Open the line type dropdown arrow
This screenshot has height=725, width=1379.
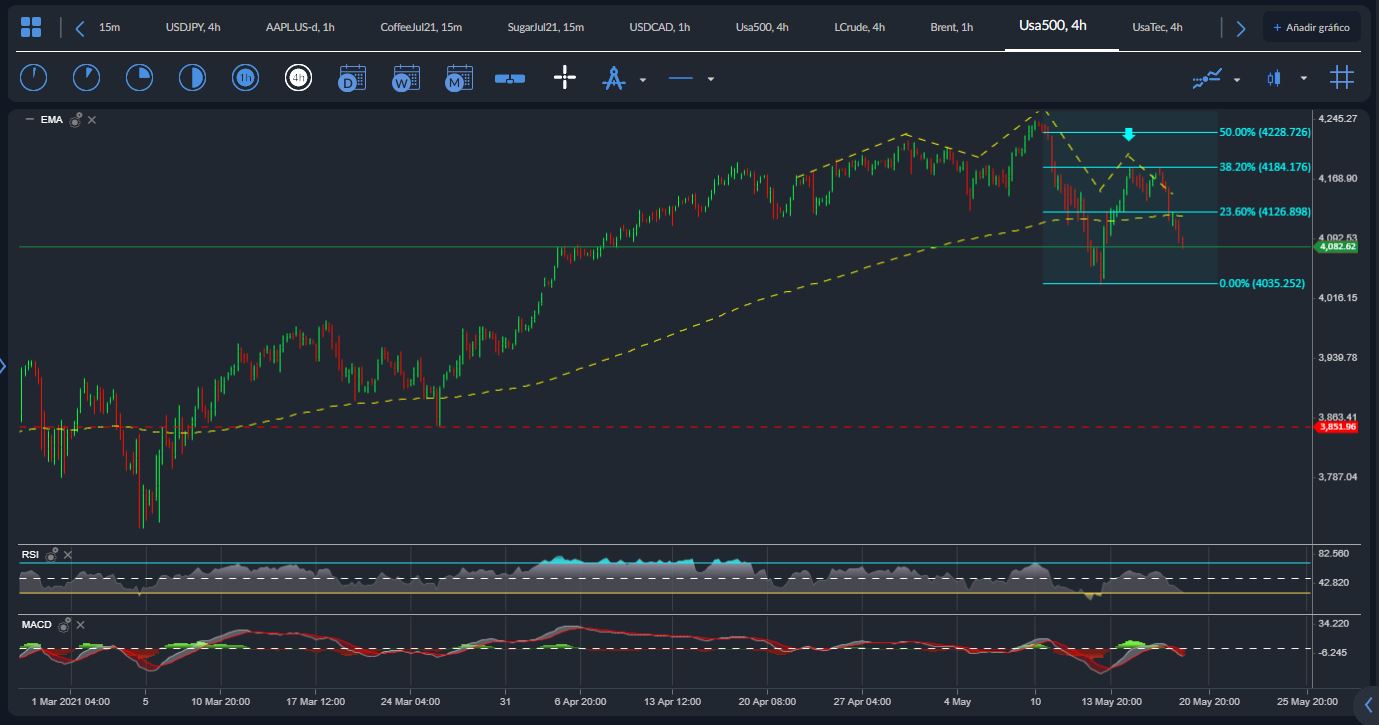tap(710, 79)
